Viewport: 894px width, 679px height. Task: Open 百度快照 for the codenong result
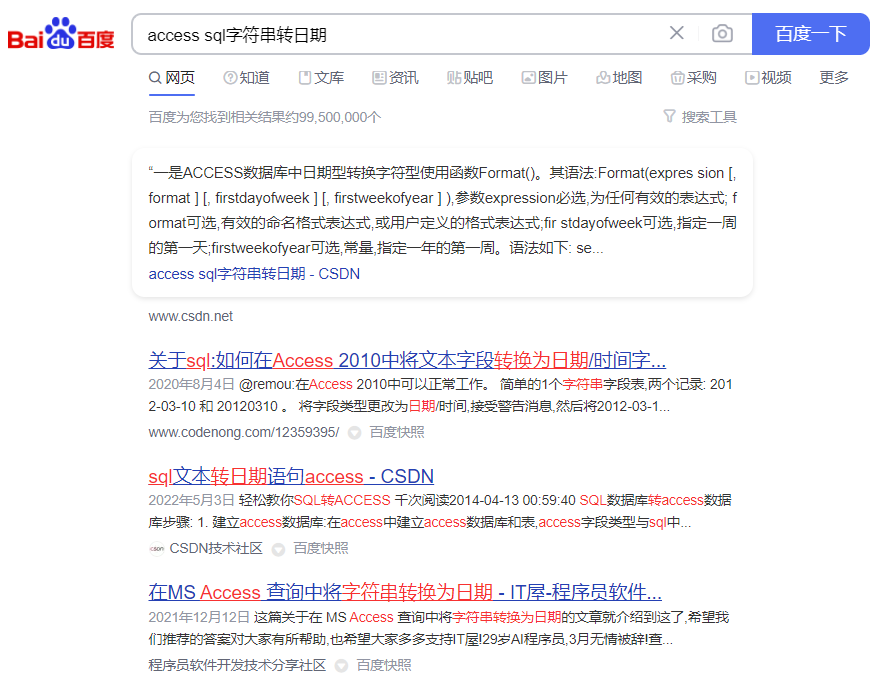tap(397, 432)
